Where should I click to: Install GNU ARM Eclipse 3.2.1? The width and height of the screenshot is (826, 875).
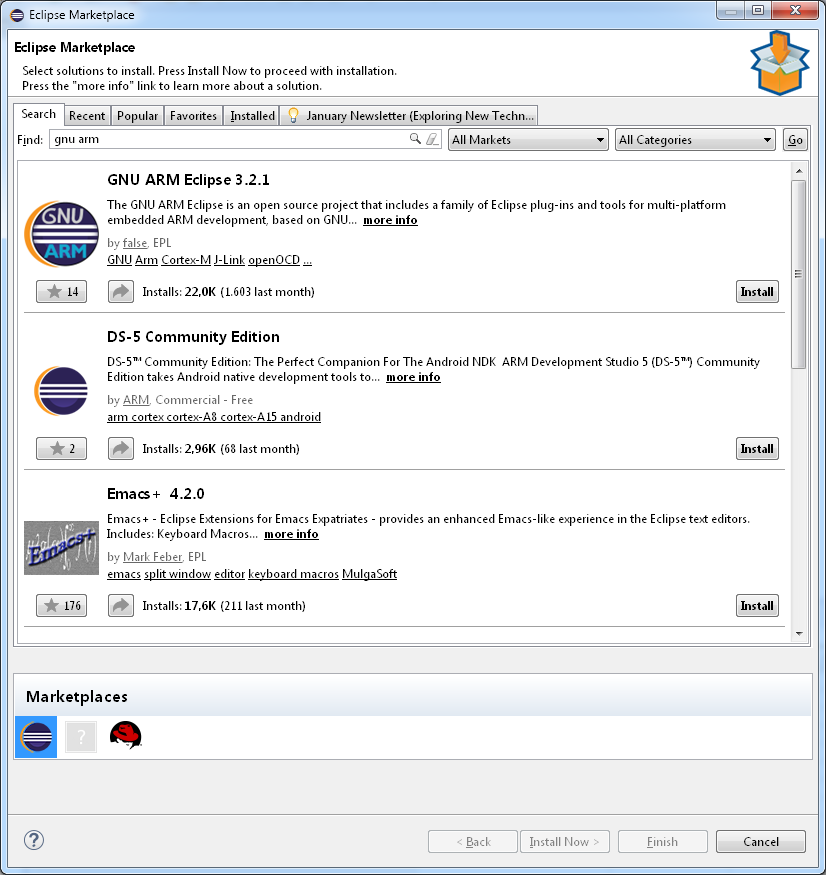click(x=757, y=292)
